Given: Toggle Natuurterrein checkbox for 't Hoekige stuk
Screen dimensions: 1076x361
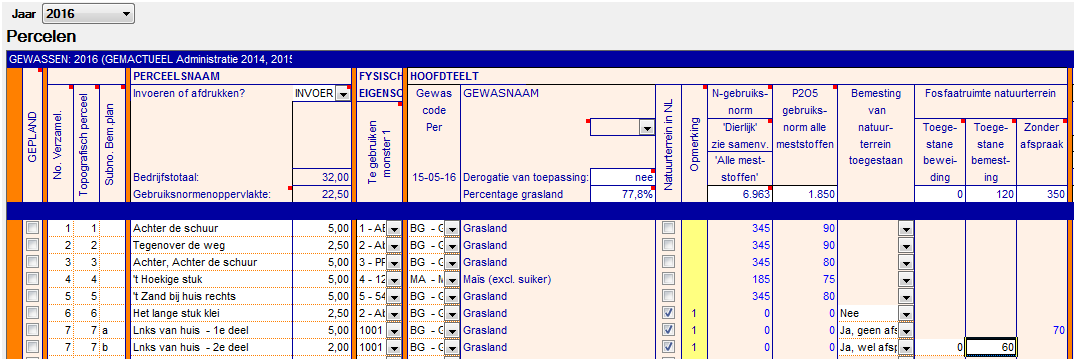Looking at the screenshot, I should (668, 279).
